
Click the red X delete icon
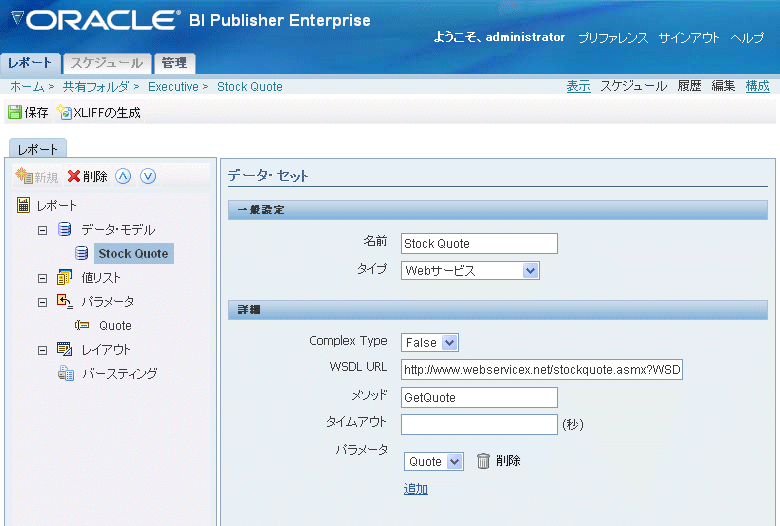pyautogui.click(x=74, y=176)
